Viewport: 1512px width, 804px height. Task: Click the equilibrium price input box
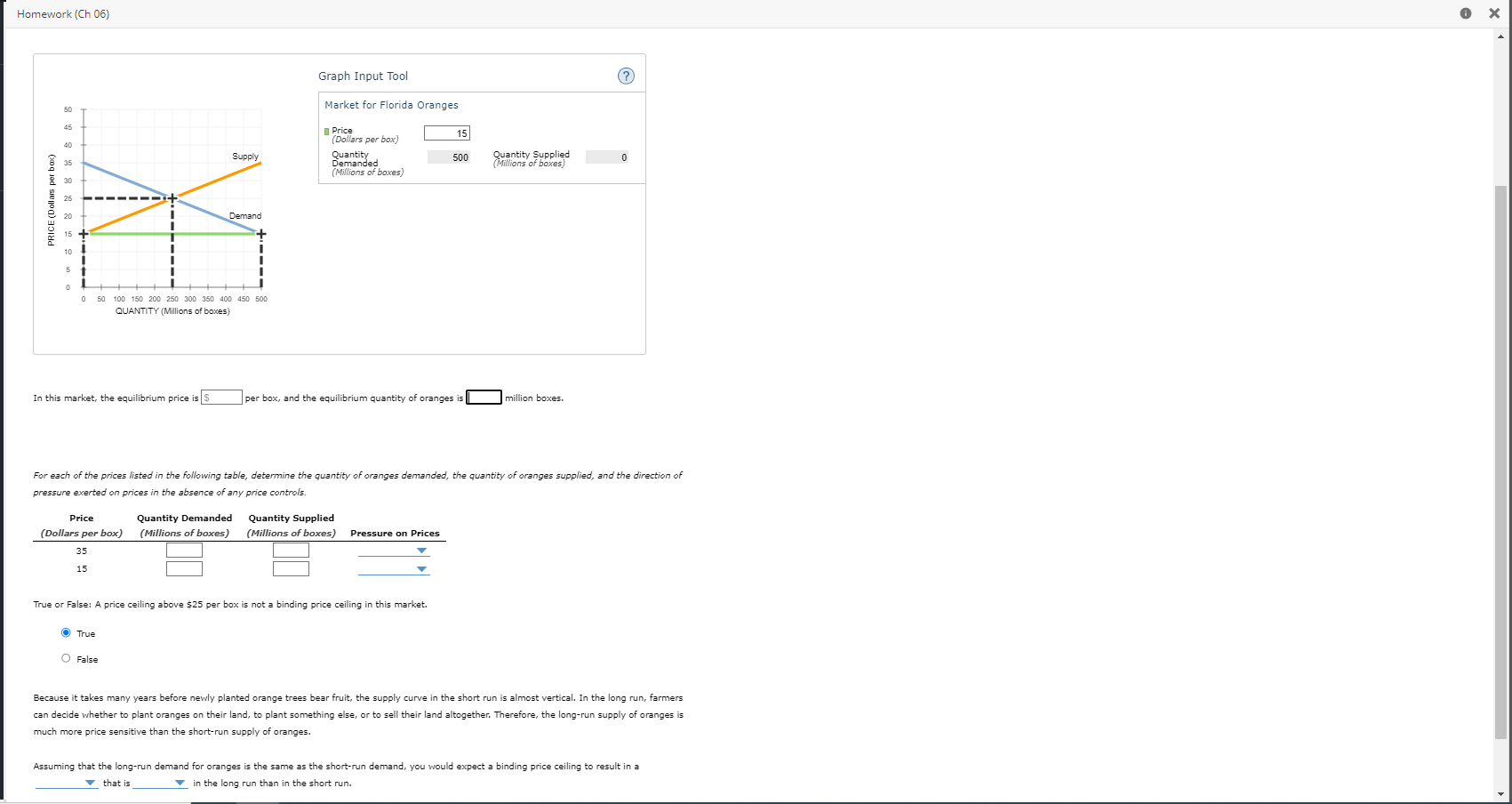pos(221,398)
